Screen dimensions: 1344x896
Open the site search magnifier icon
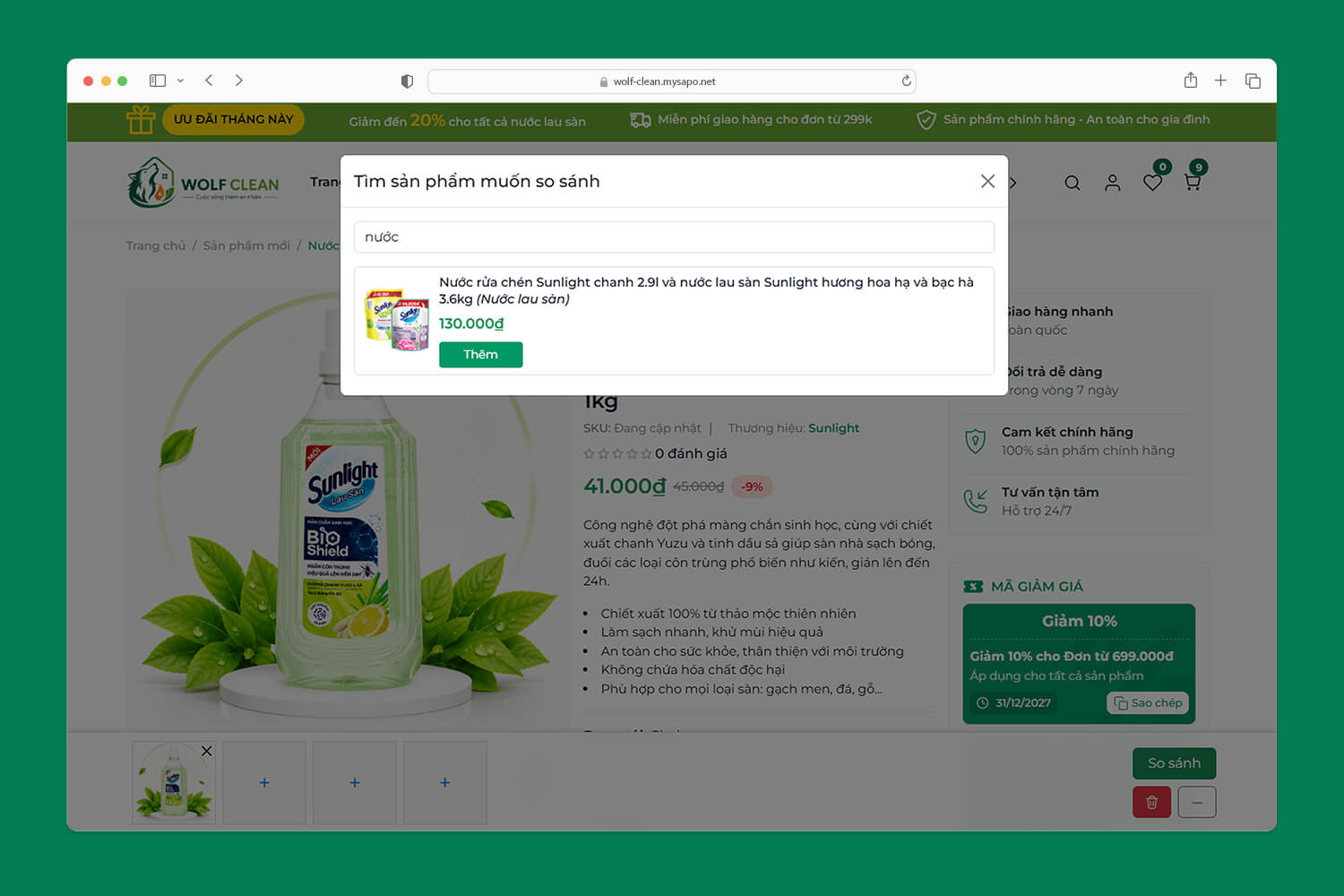(1073, 183)
